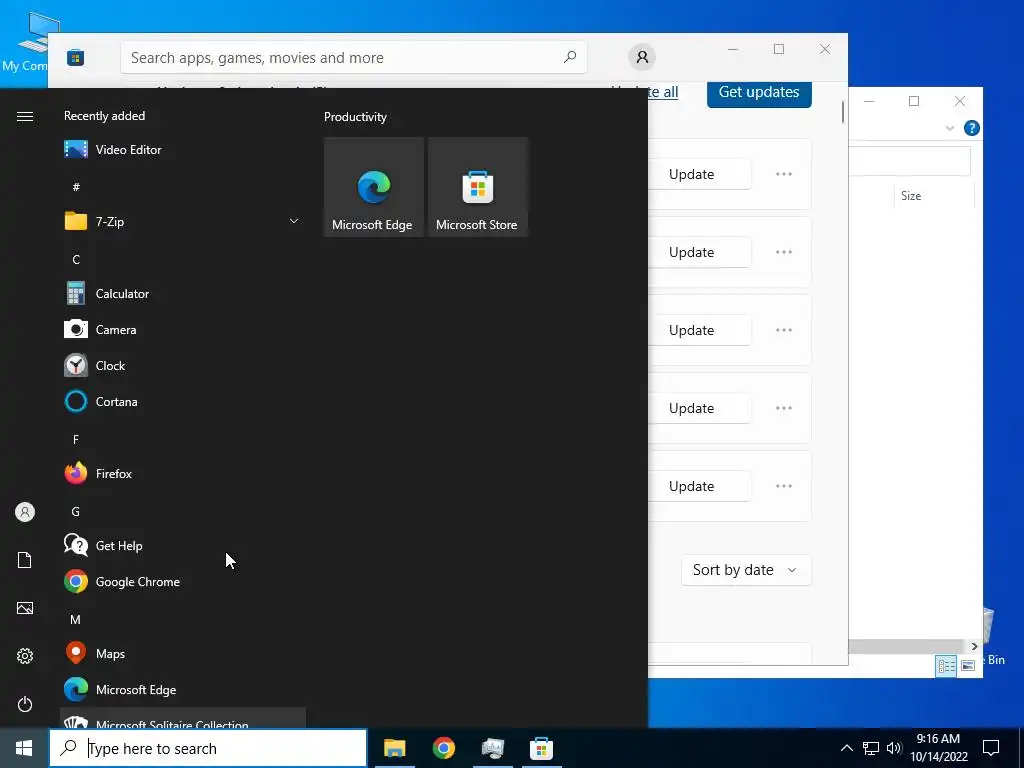Focus the Microsoft Store search field

point(353,57)
